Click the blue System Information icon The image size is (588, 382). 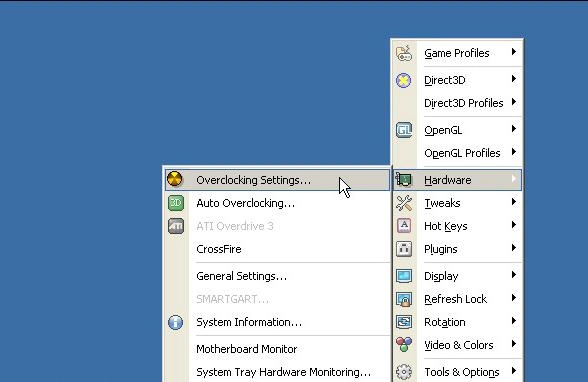(x=176, y=322)
